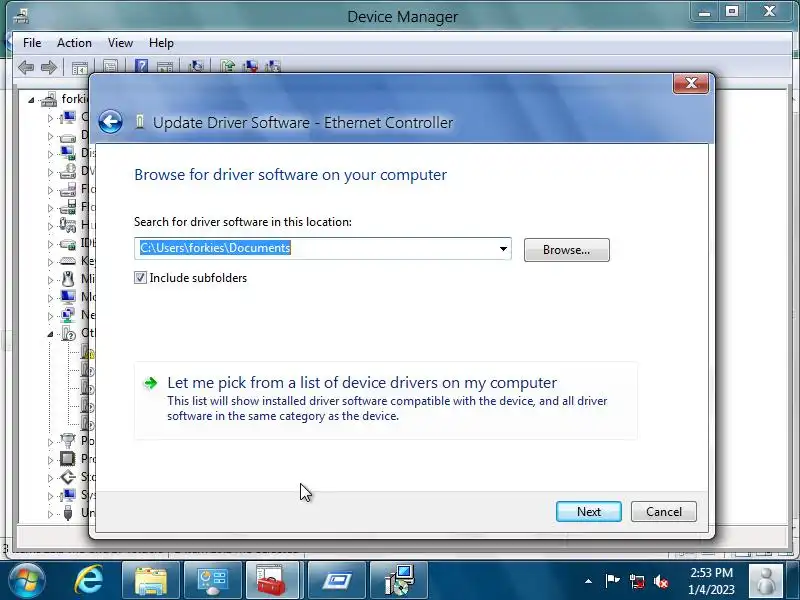Switch to the monitor-and-disc setup taskbar button
Viewport: 800px width, 600px height.
pyautogui.click(x=399, y=581)
